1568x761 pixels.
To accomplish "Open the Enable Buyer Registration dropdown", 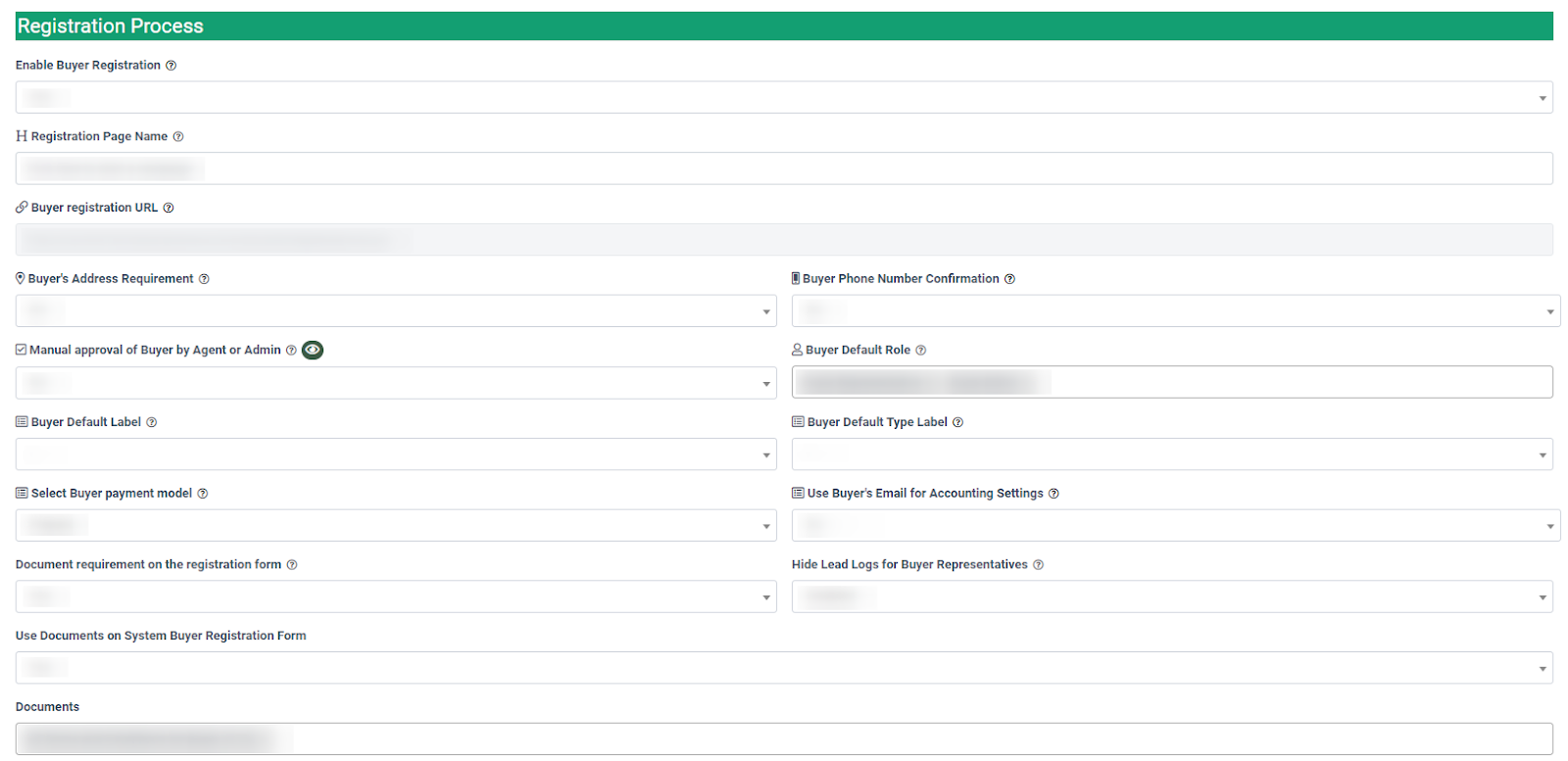I will [x=784, y=97].
